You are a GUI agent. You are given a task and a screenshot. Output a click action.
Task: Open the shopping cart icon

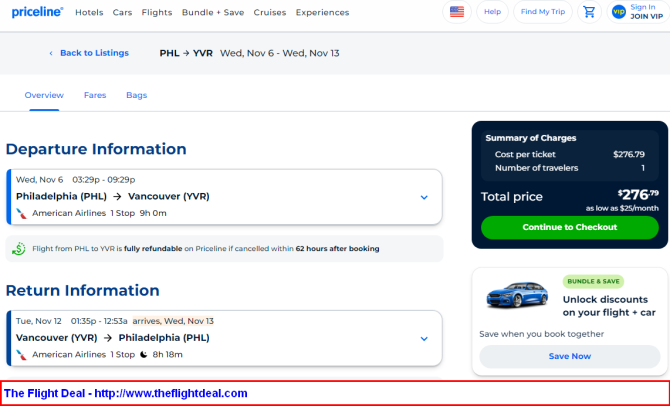(x=589, y=12)
